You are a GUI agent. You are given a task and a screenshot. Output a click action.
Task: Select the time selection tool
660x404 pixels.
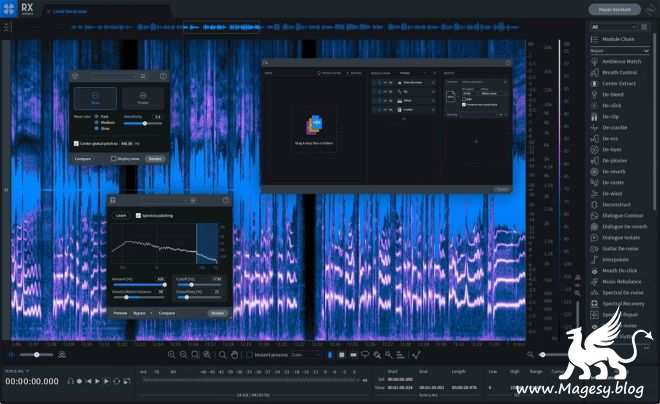(x=330, y=355)
